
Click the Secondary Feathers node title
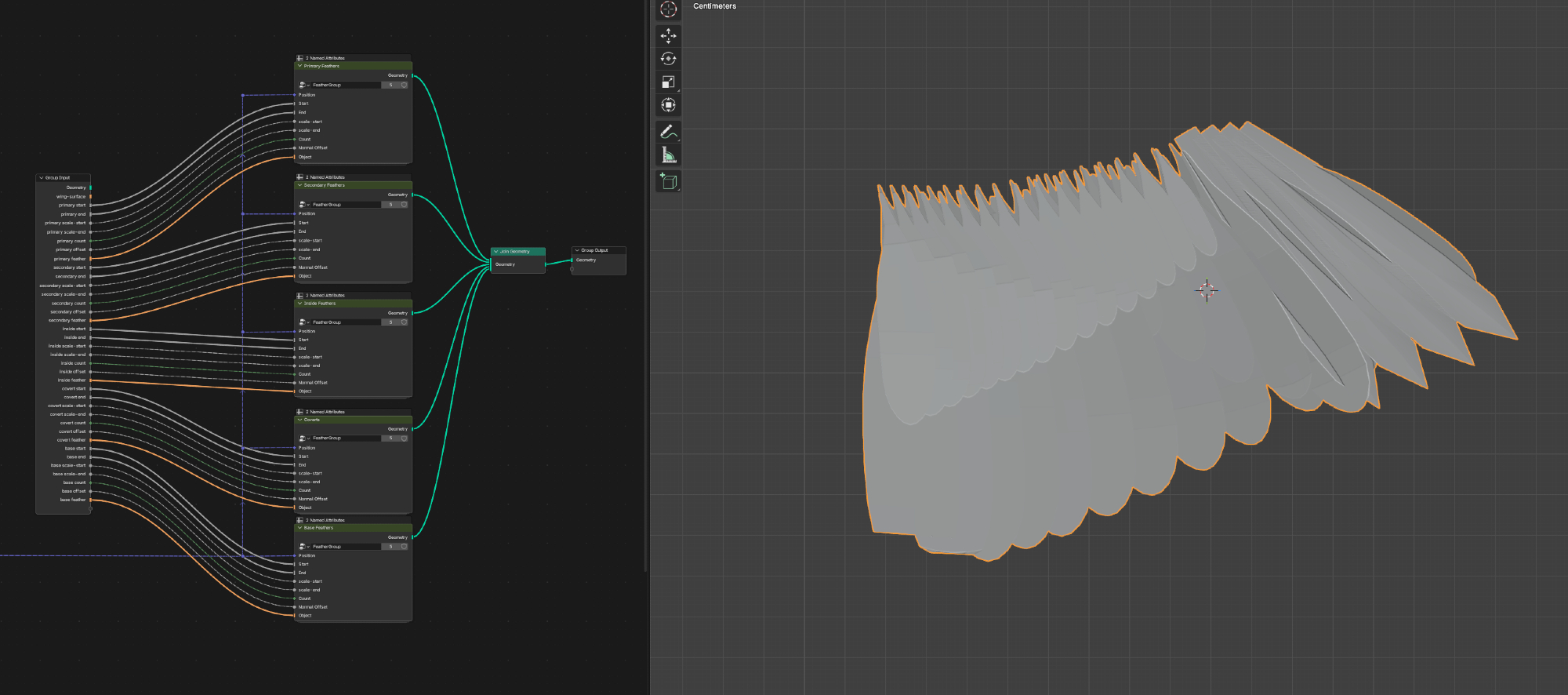(x=325, y=185)
